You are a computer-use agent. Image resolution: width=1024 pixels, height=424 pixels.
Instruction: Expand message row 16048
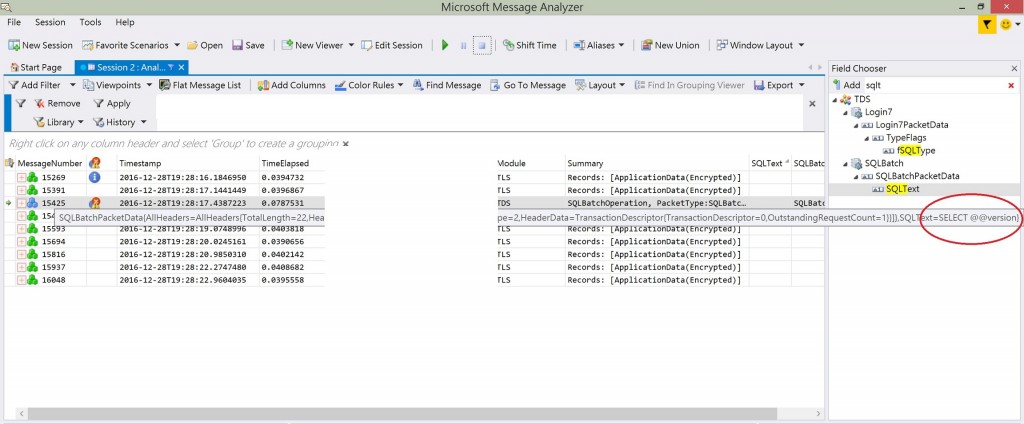(21, 280)
